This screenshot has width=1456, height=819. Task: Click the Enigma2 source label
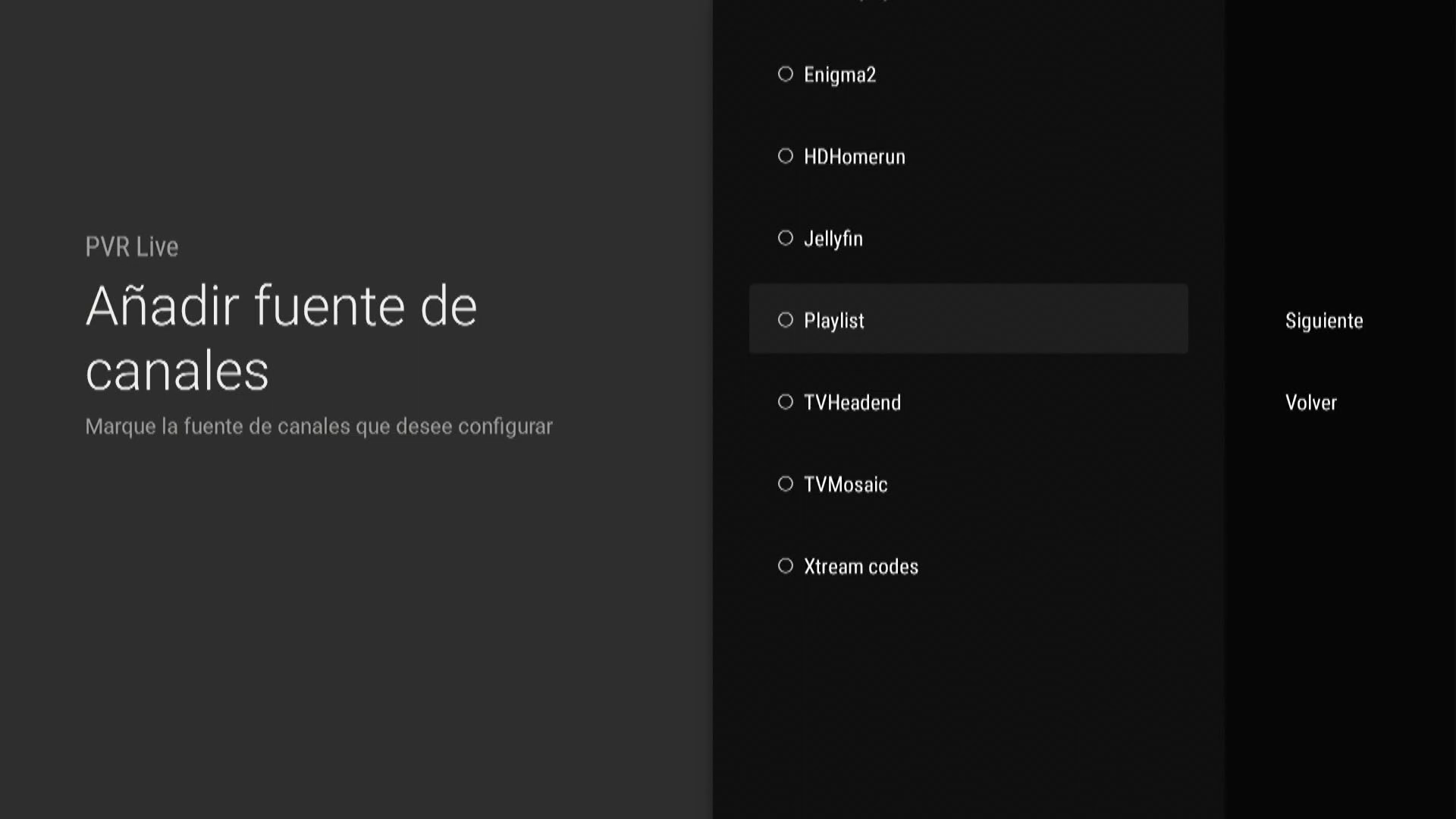839,75
